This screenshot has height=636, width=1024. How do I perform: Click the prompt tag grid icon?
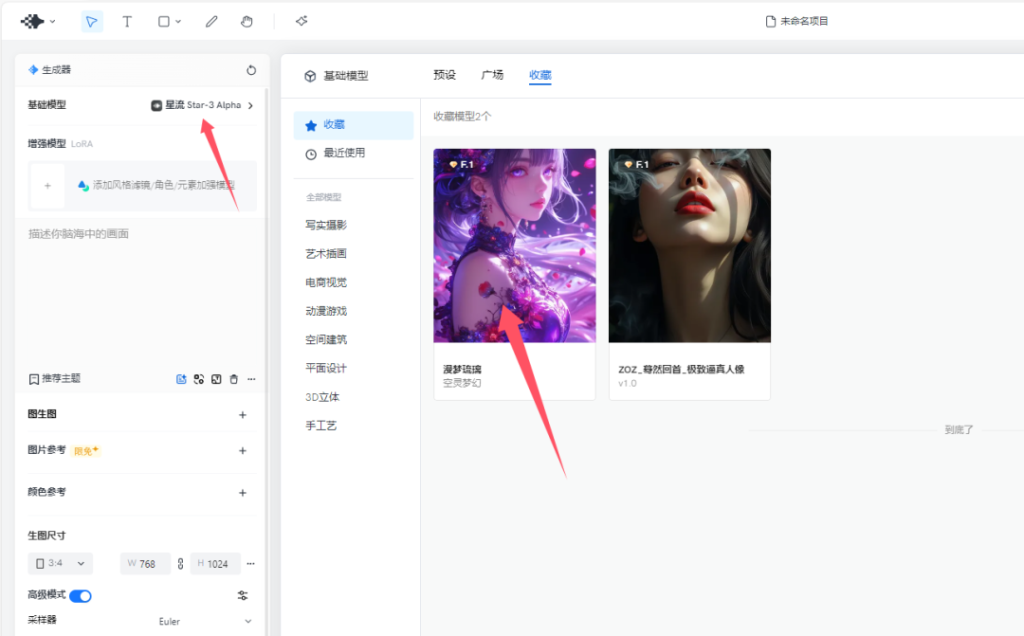point(199,379)
